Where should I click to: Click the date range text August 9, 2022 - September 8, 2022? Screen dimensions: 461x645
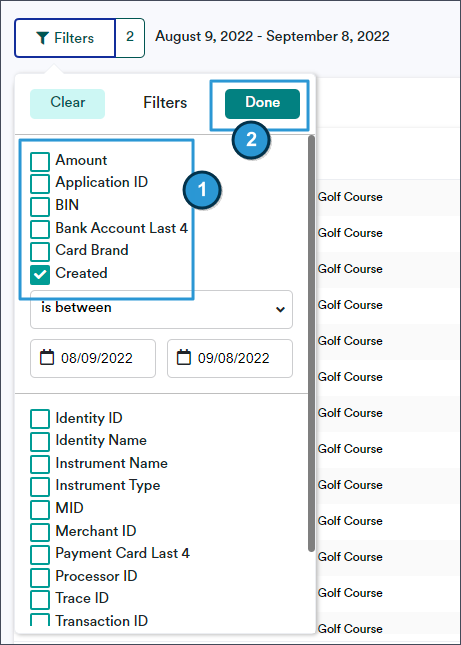pos(272,36)
